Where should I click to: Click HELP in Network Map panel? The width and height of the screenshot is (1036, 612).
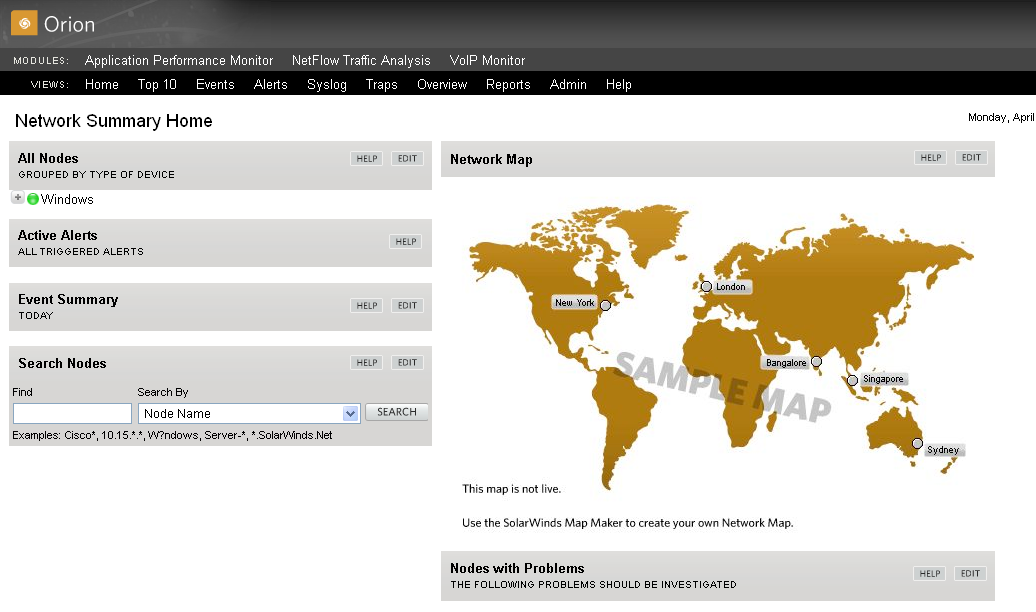click(930, 157)
